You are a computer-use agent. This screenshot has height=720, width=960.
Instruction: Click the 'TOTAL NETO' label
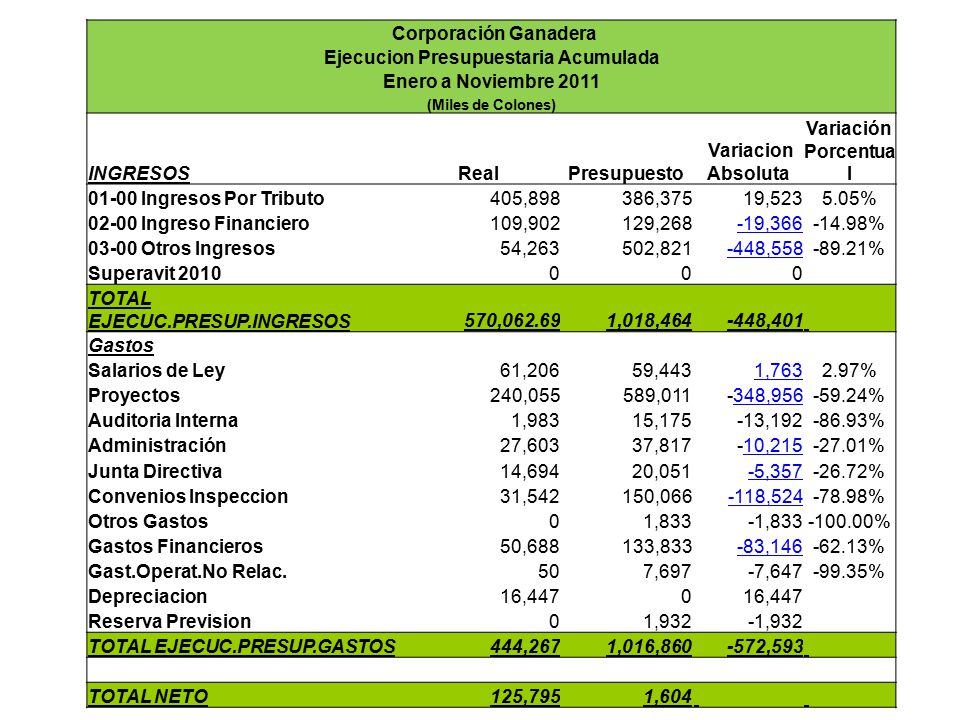pyautogui.click(x=148, y=696)
